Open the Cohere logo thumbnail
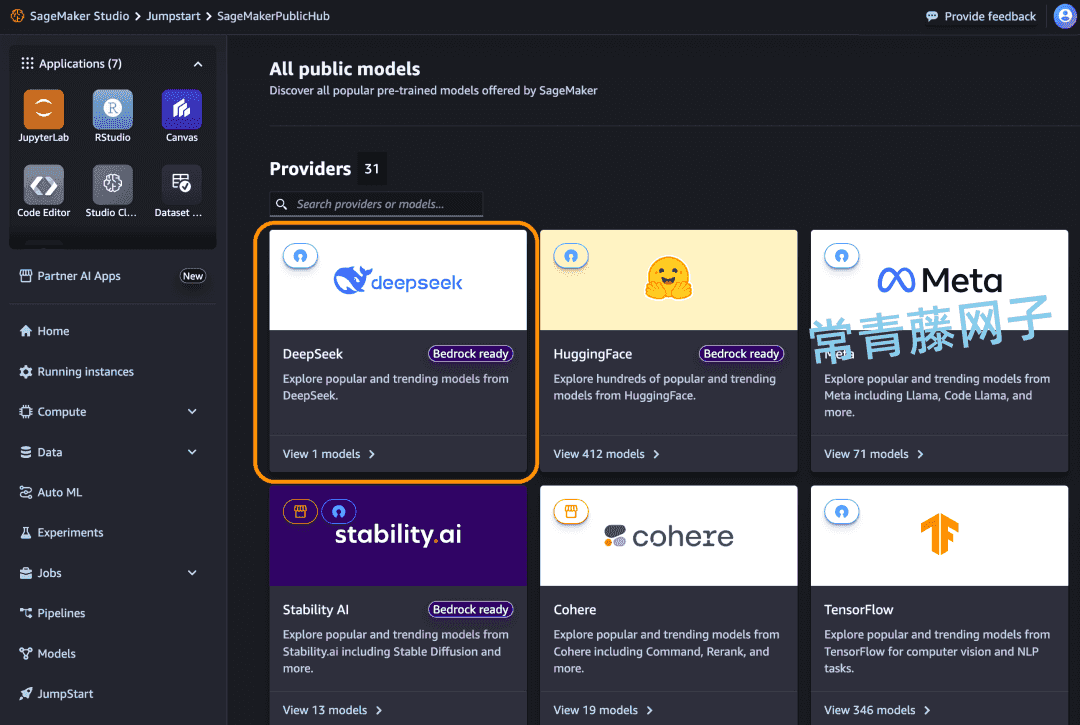Image resolution: width=1080 pixels, height=725 pixels. (x=669, y=536)
